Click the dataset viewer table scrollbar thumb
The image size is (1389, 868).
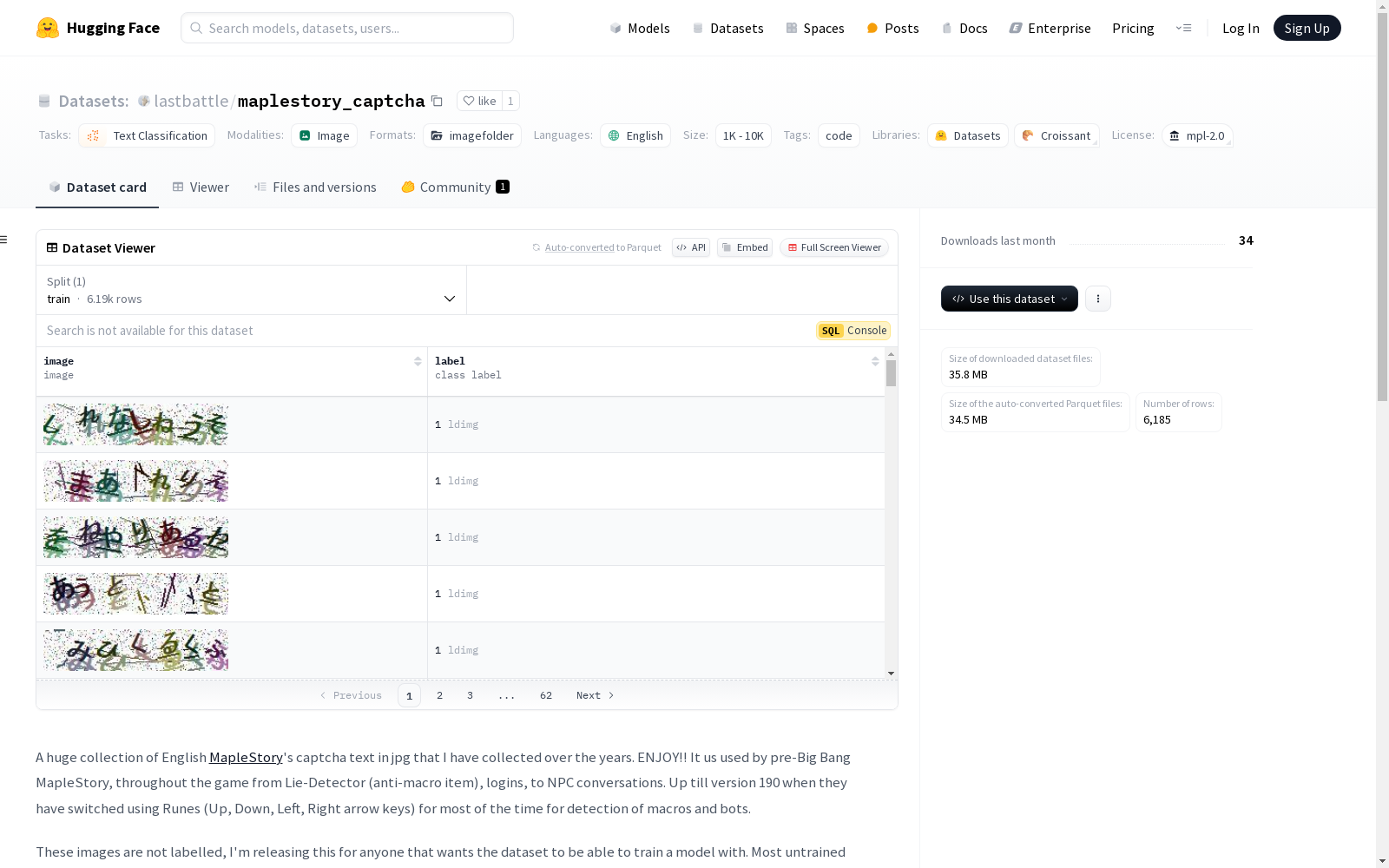pyautogui.click(x=891, y=373)
